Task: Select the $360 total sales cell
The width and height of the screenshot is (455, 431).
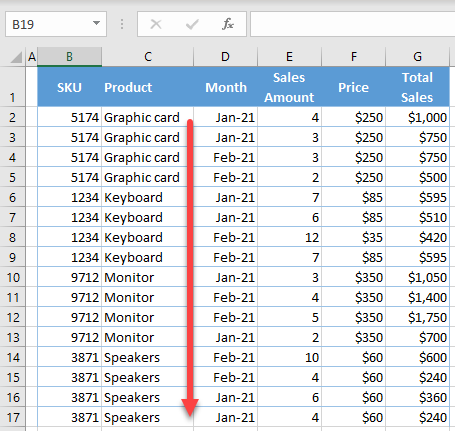Action: tap(417, 397)
